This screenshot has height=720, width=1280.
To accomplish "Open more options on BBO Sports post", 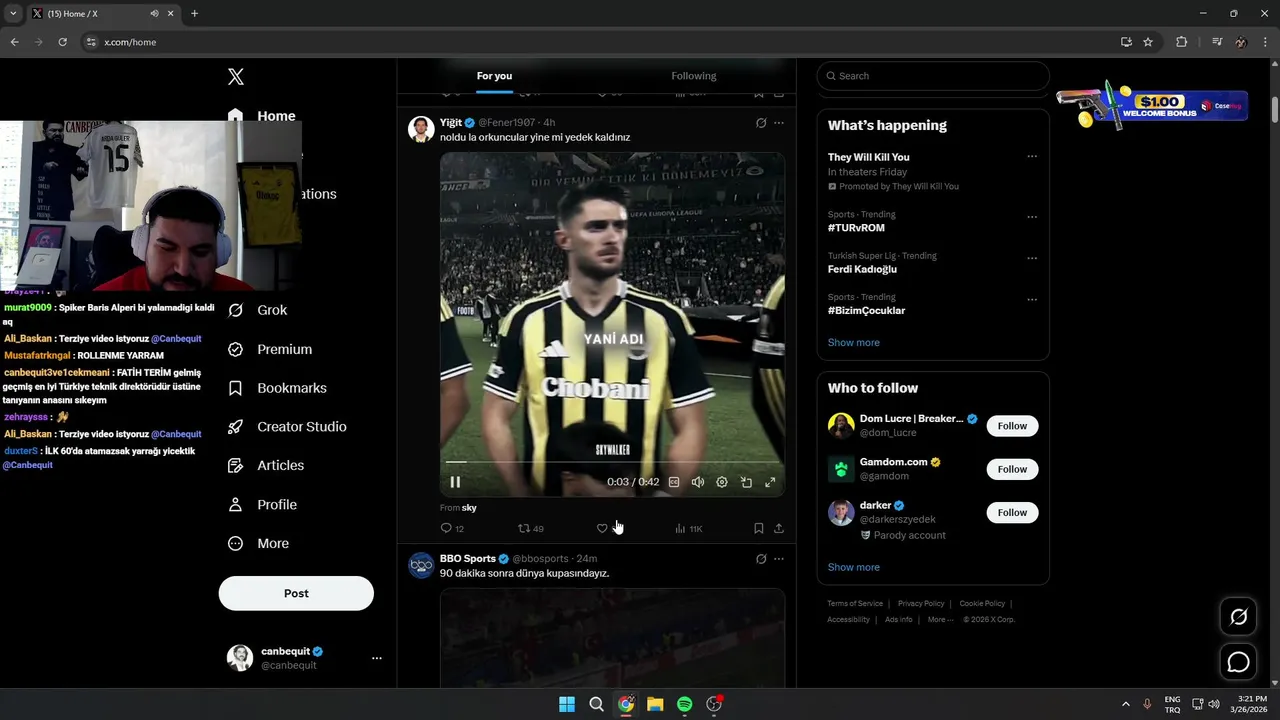I will tap(779, 559).
